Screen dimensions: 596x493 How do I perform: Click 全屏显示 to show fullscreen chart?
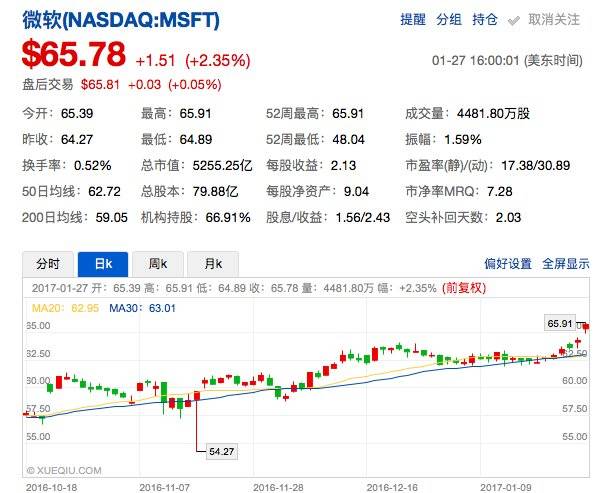coord(566,263)
